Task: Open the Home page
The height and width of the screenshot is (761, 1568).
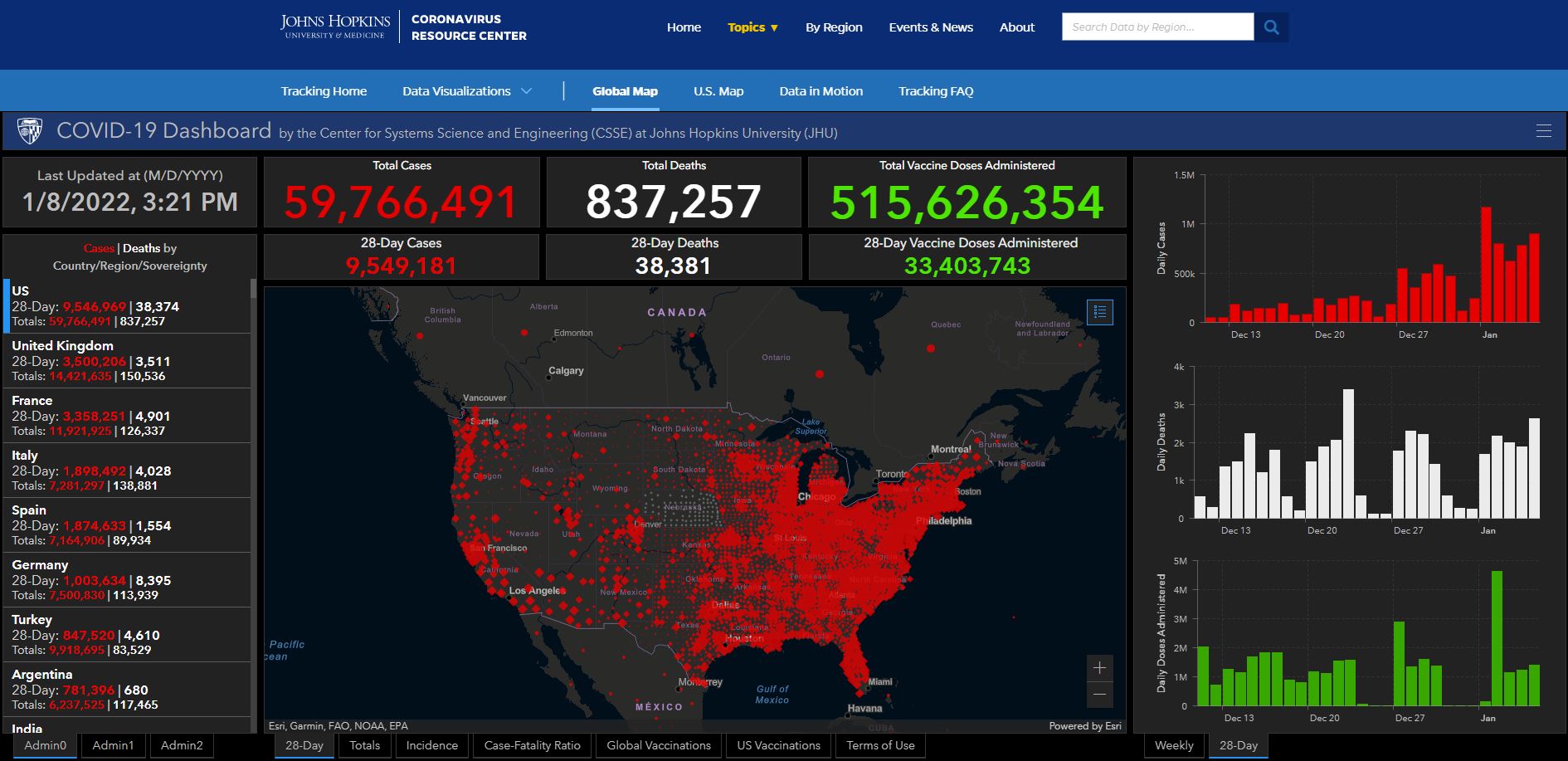Action: pyautogui.click(x=684, y=27)
